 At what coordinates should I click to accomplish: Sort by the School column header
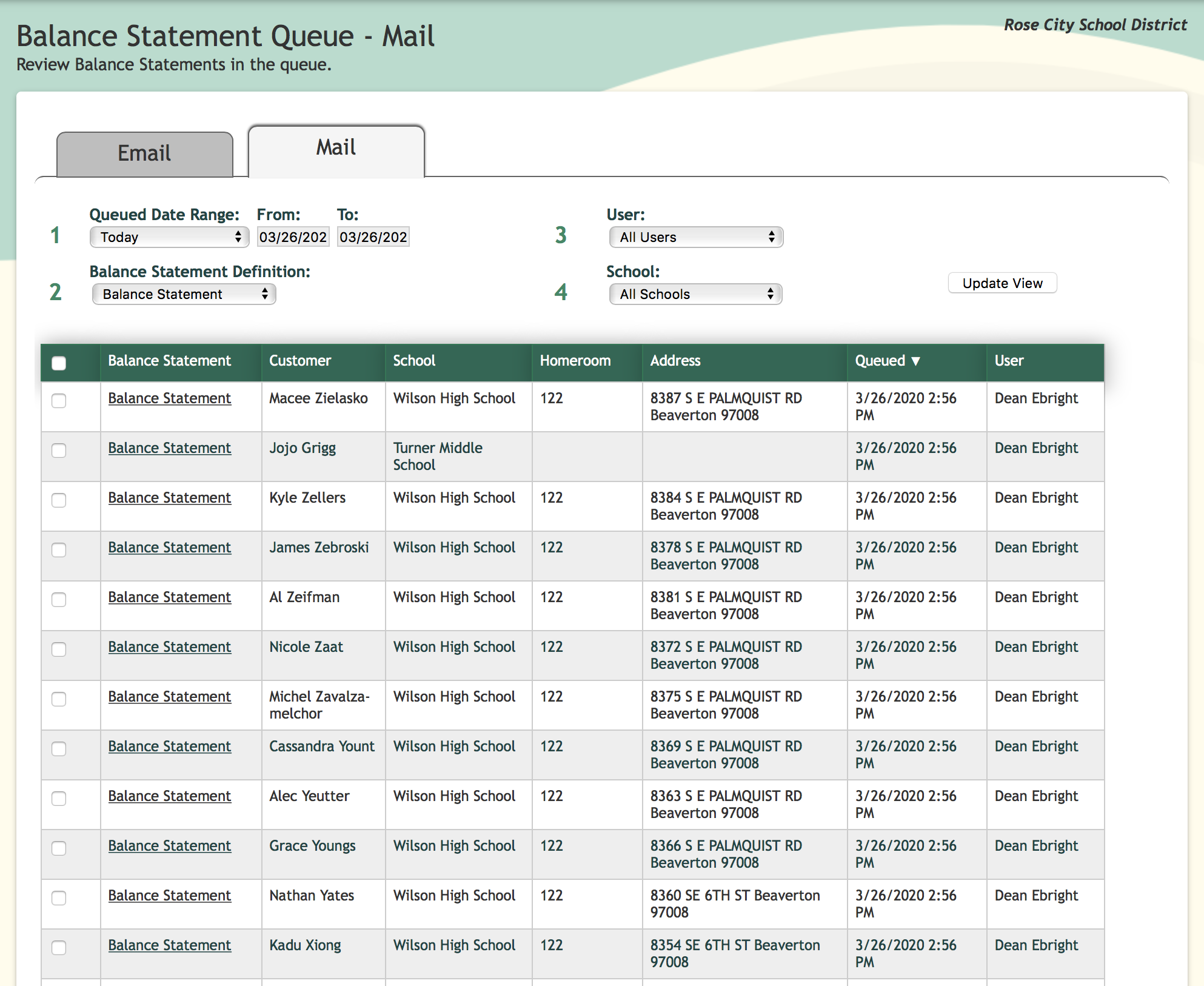[414, 361]
